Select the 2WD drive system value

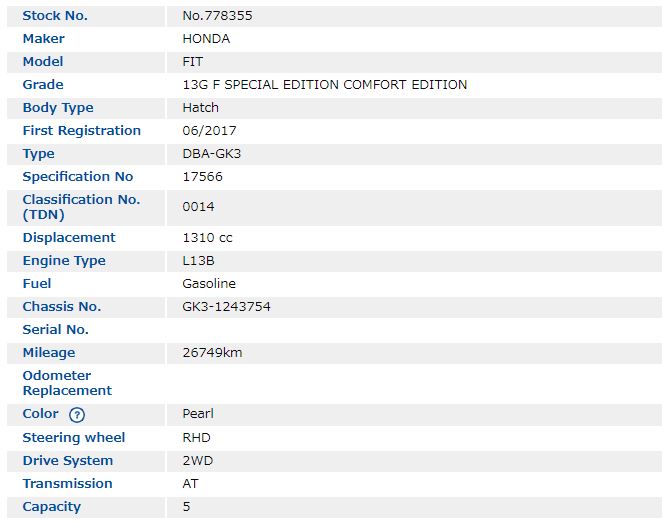pyautogui.click(x=197, y=461)
